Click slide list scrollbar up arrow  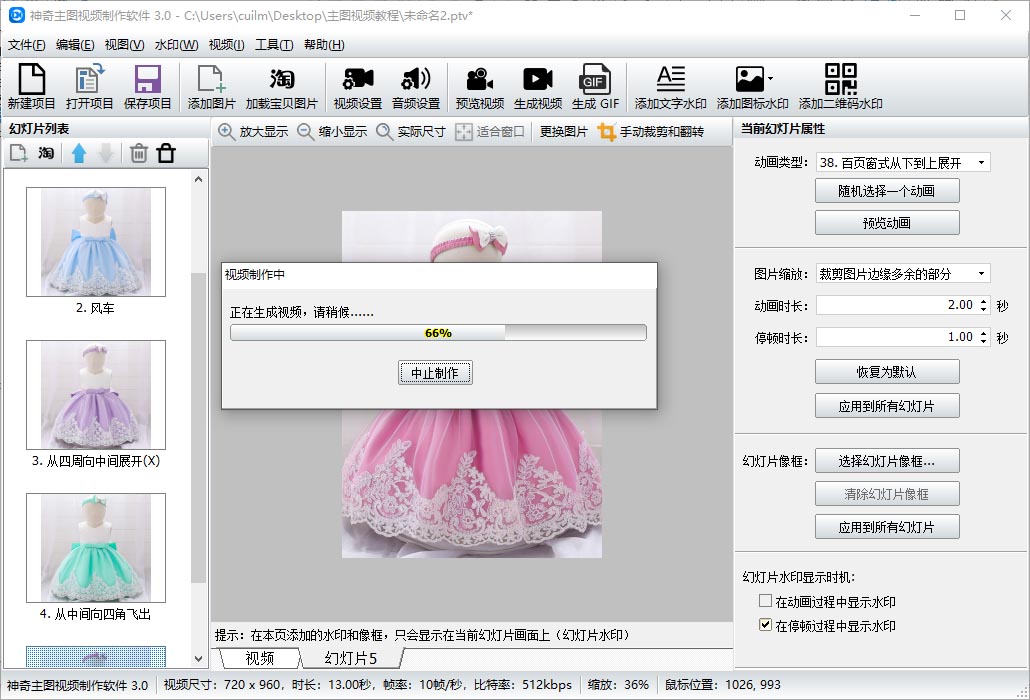198,179
